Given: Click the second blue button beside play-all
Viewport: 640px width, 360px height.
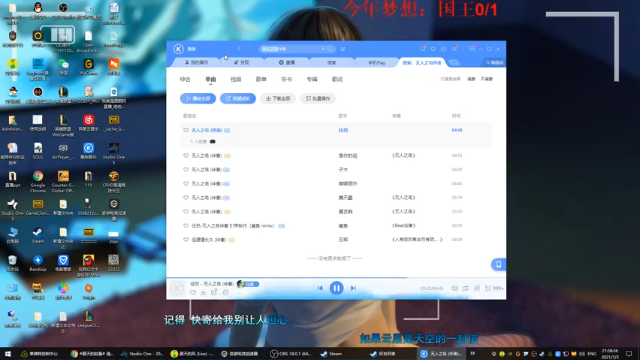Looking at the screenshot, I should tap(238, 98).
